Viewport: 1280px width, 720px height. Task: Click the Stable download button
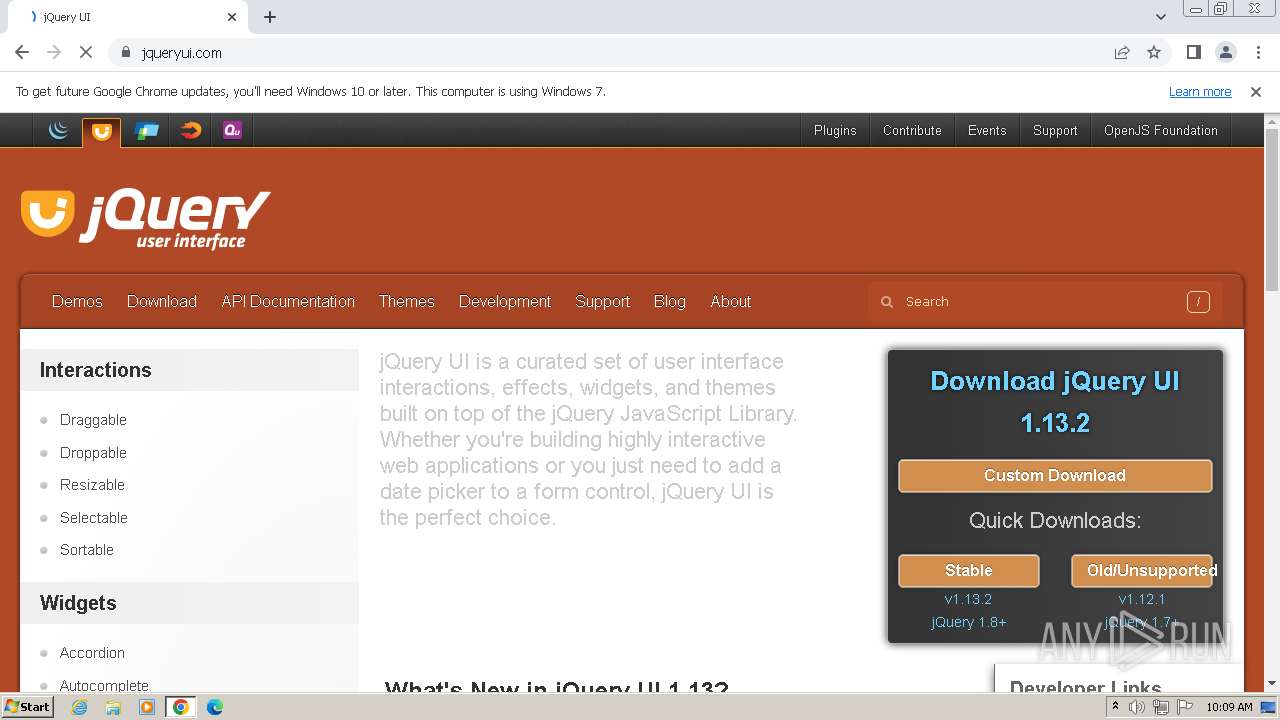(969, 570)
